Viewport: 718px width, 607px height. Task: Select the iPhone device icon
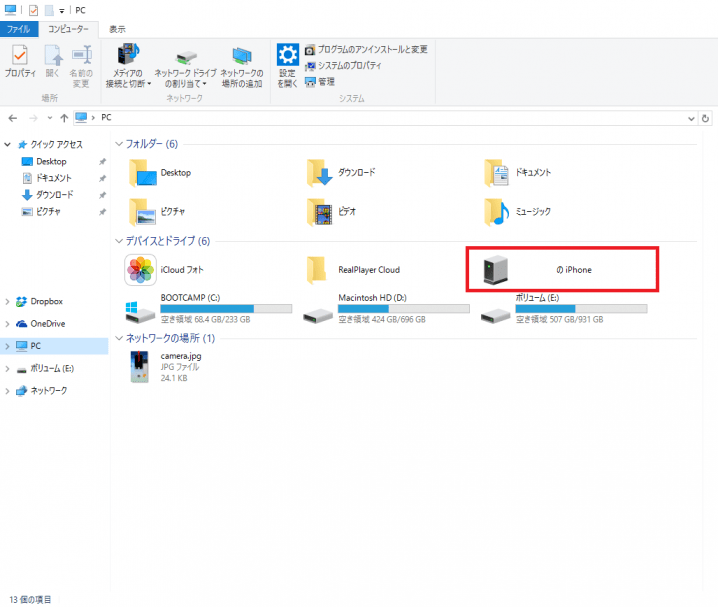(496, 270)
